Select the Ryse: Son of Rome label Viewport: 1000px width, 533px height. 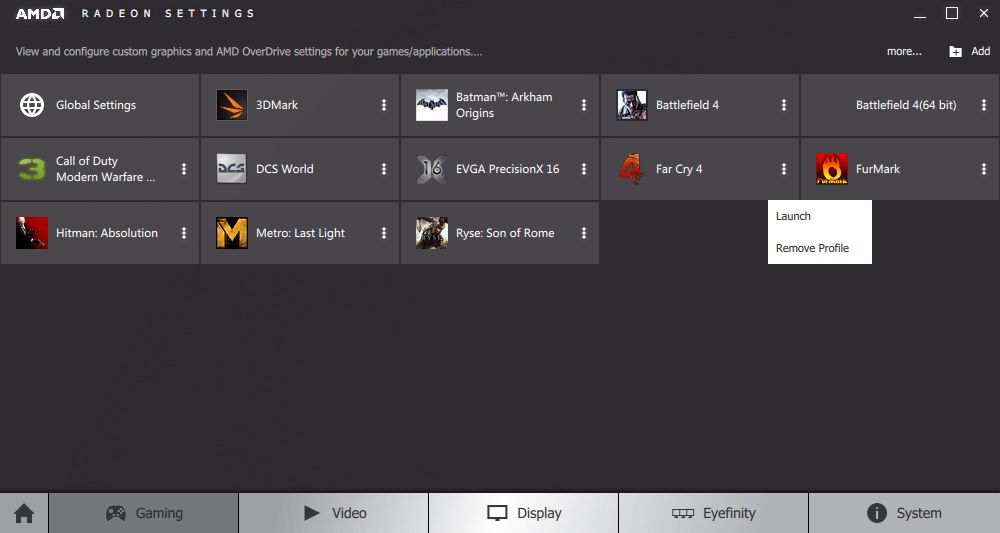pyautogui.click(x=504, y=233)
